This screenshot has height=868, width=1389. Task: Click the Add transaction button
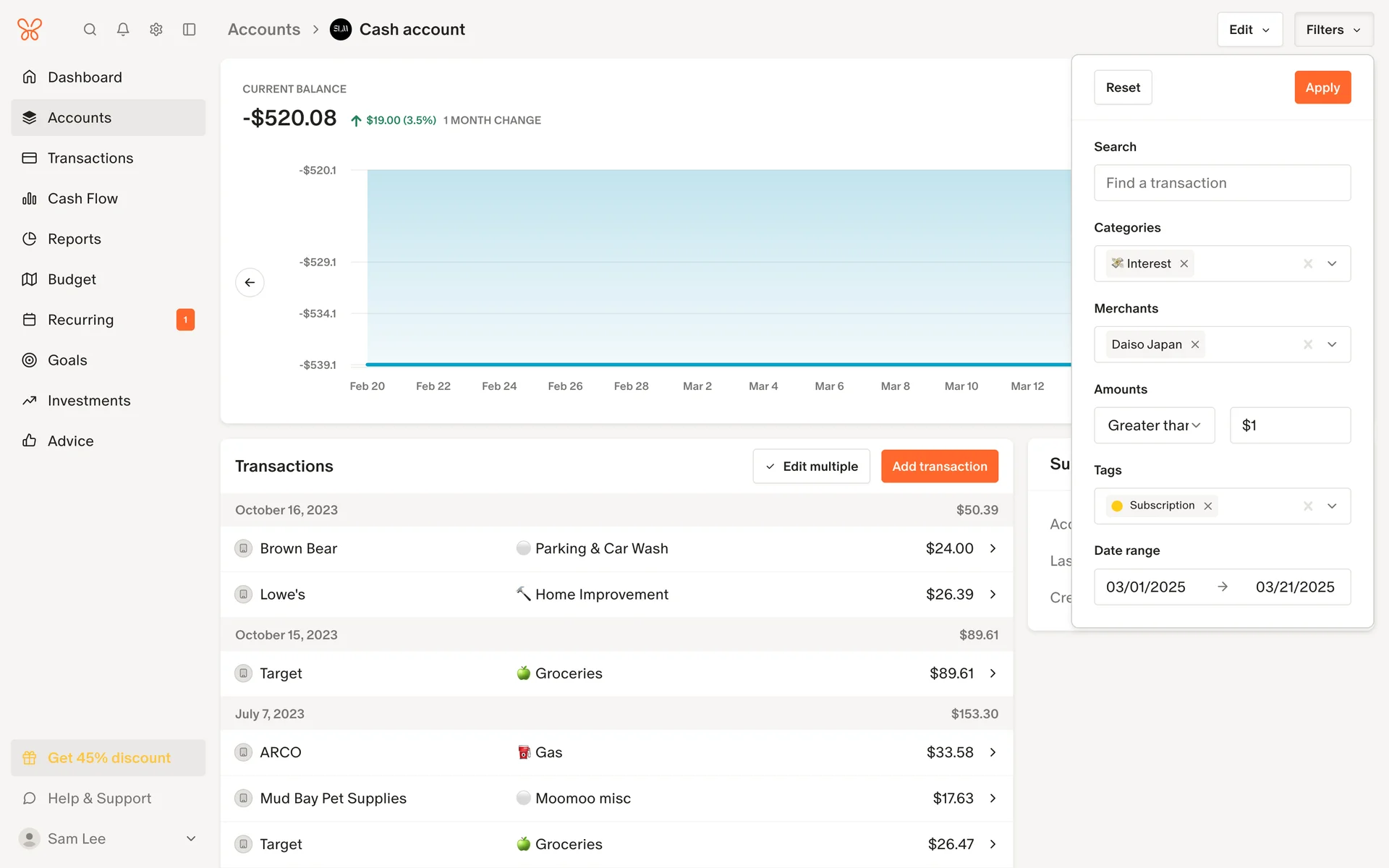click(939, 467)
